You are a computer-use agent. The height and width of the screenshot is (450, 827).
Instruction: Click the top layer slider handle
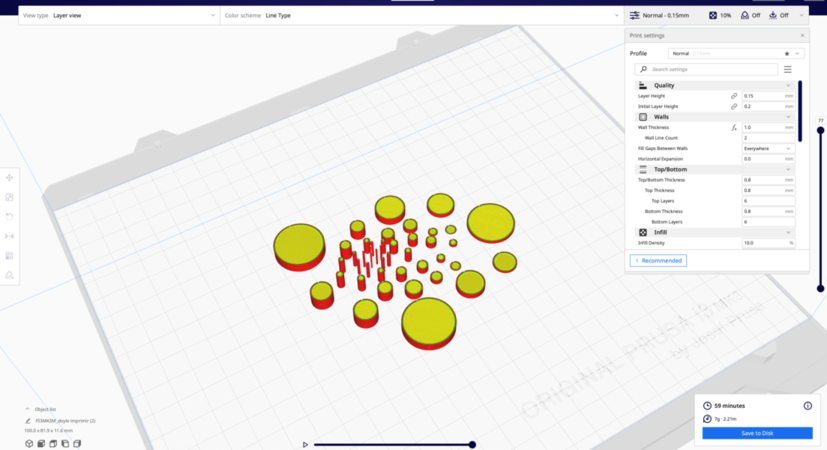820,130
